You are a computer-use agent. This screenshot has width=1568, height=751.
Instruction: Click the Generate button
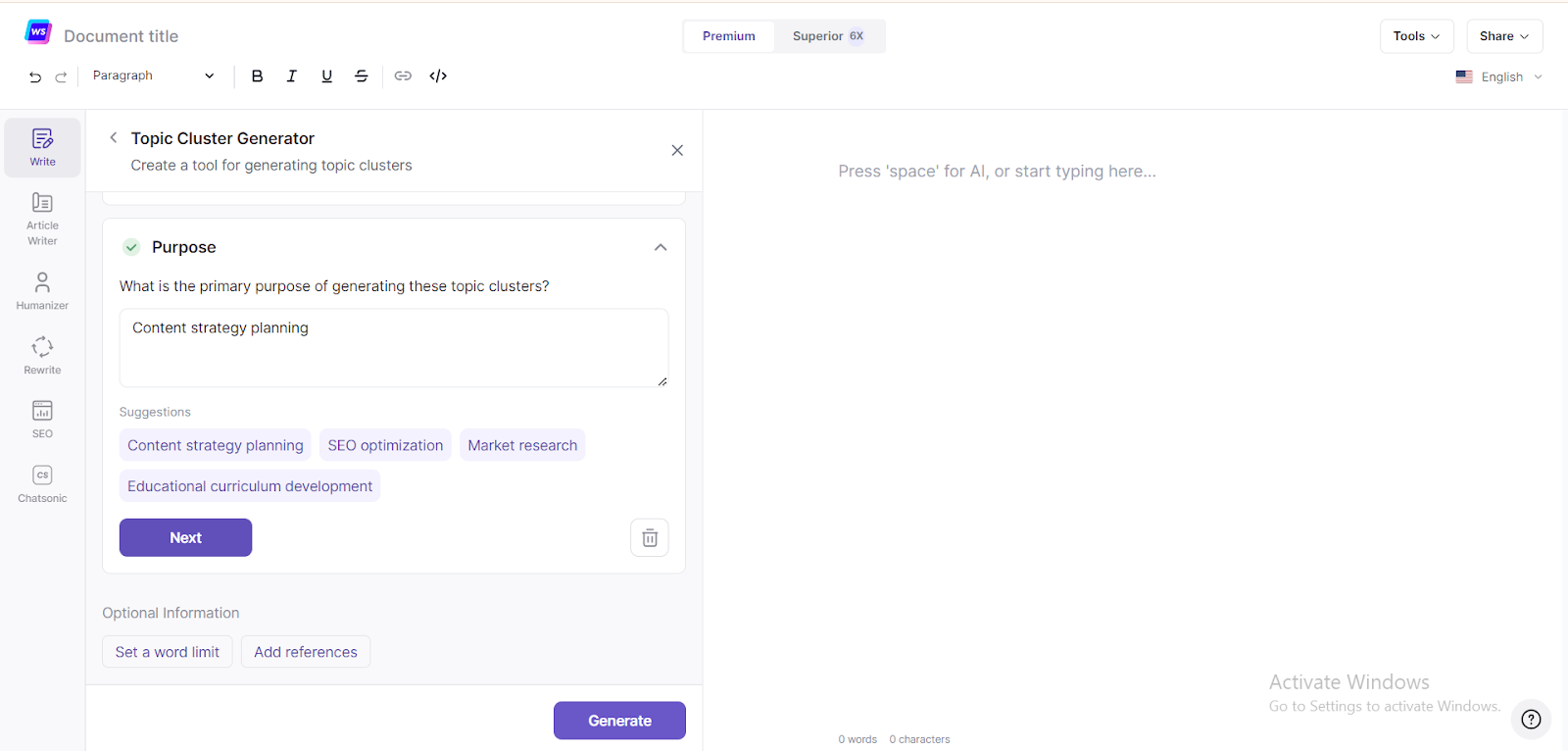(x=619, y=721)
